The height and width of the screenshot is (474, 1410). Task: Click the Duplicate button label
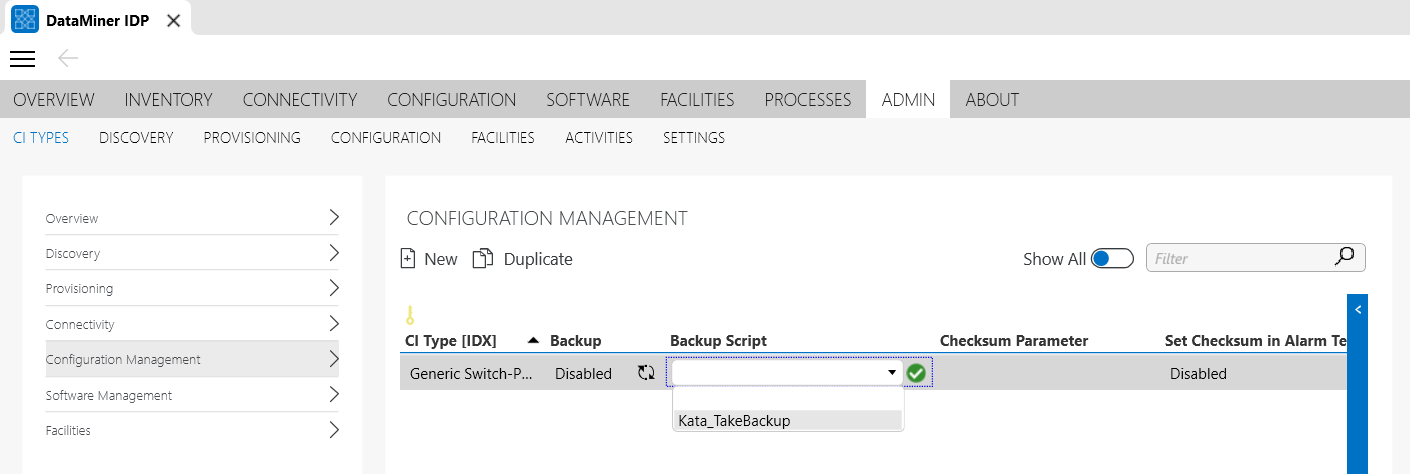coord(538,259)
